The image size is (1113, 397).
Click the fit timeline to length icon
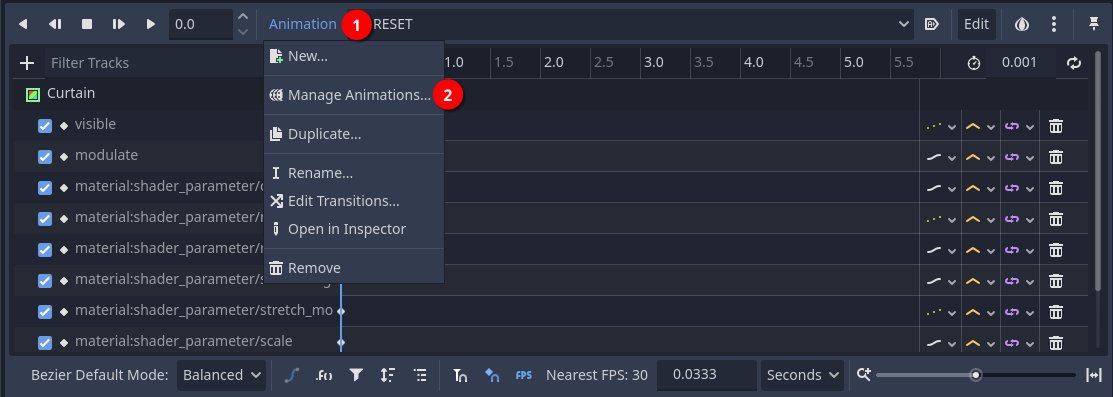click(1093, 375)
